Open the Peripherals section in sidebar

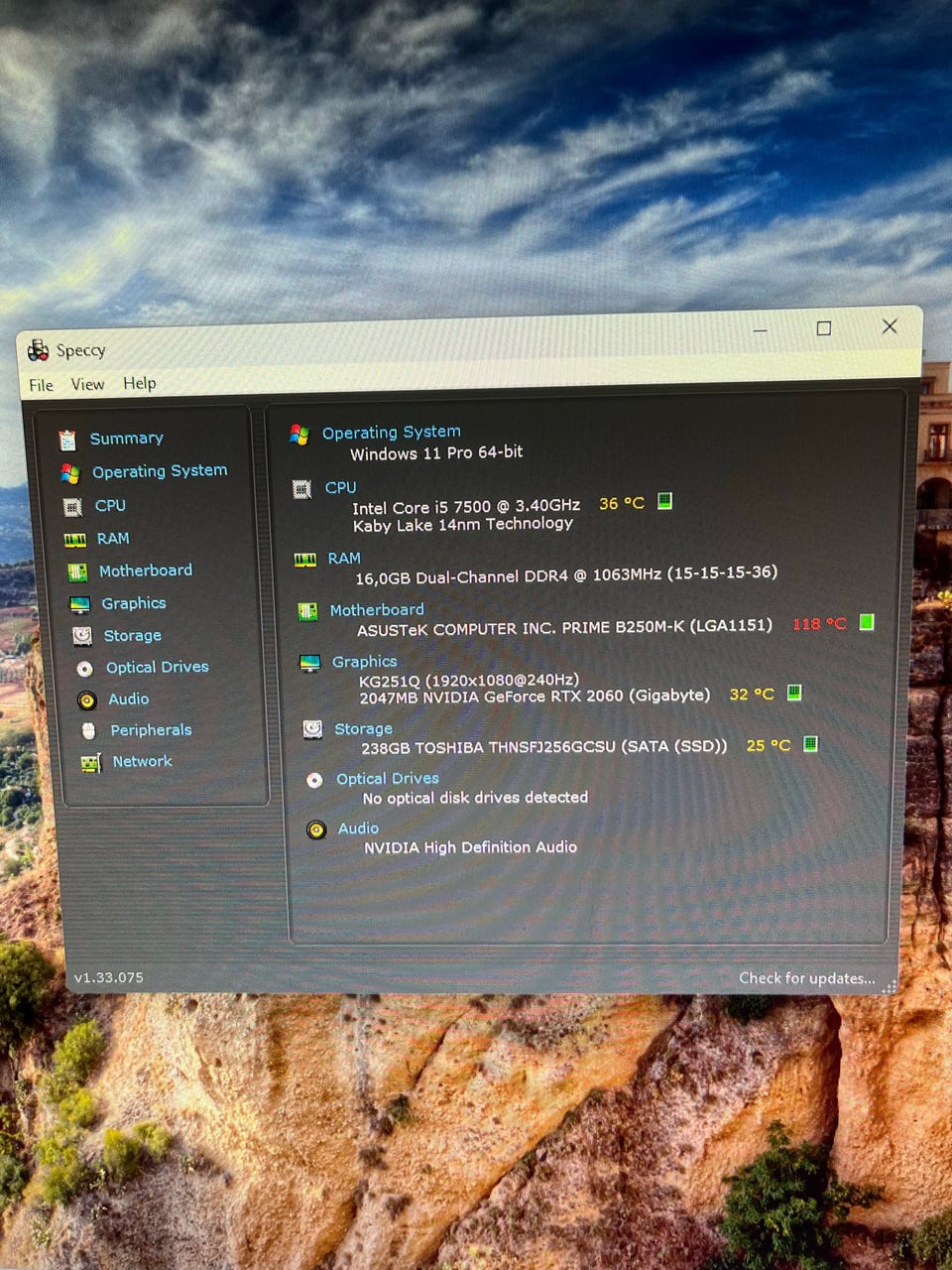click(151, 730)
